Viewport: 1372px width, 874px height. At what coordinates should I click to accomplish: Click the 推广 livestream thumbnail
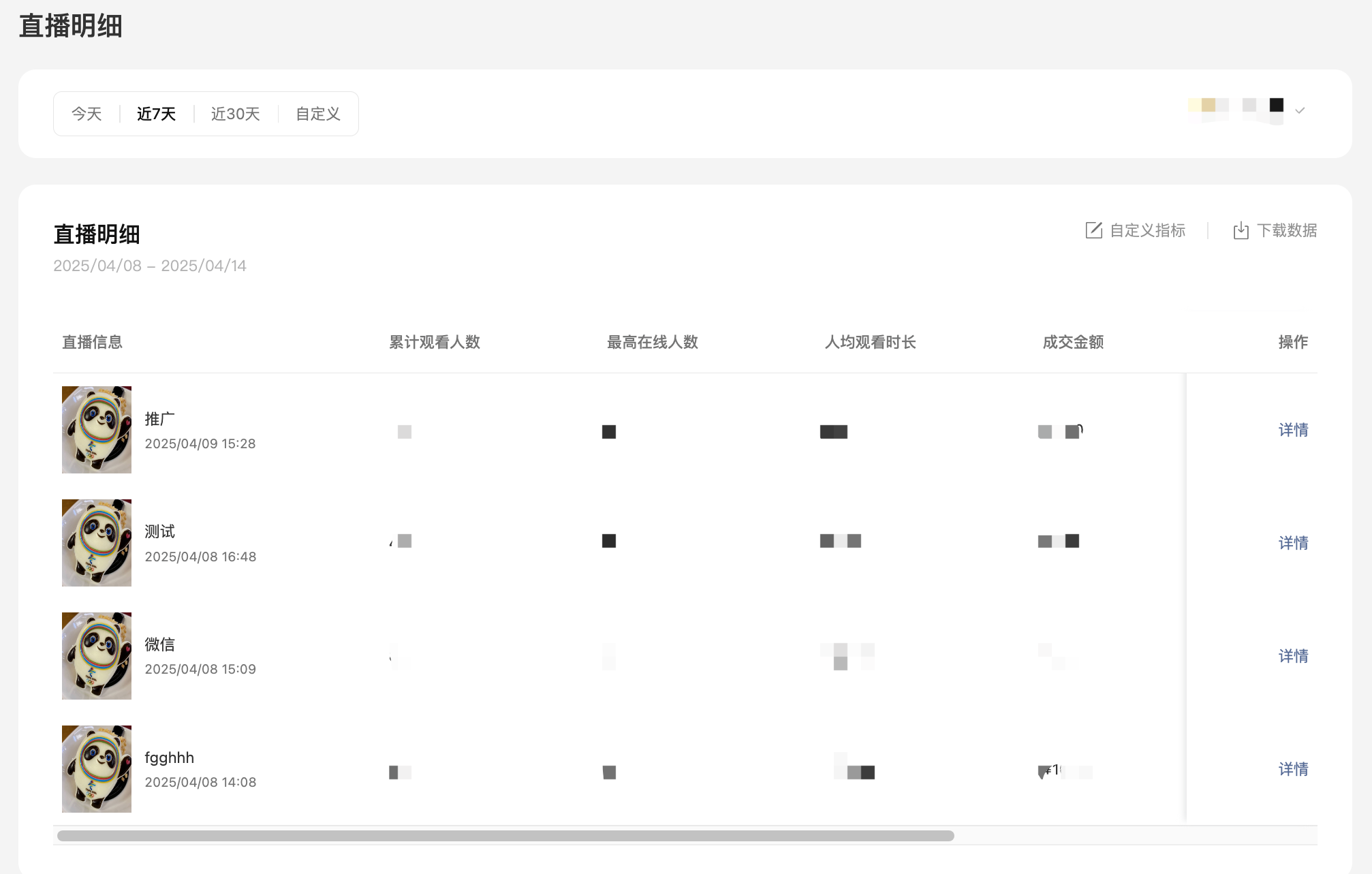(97, 430)
